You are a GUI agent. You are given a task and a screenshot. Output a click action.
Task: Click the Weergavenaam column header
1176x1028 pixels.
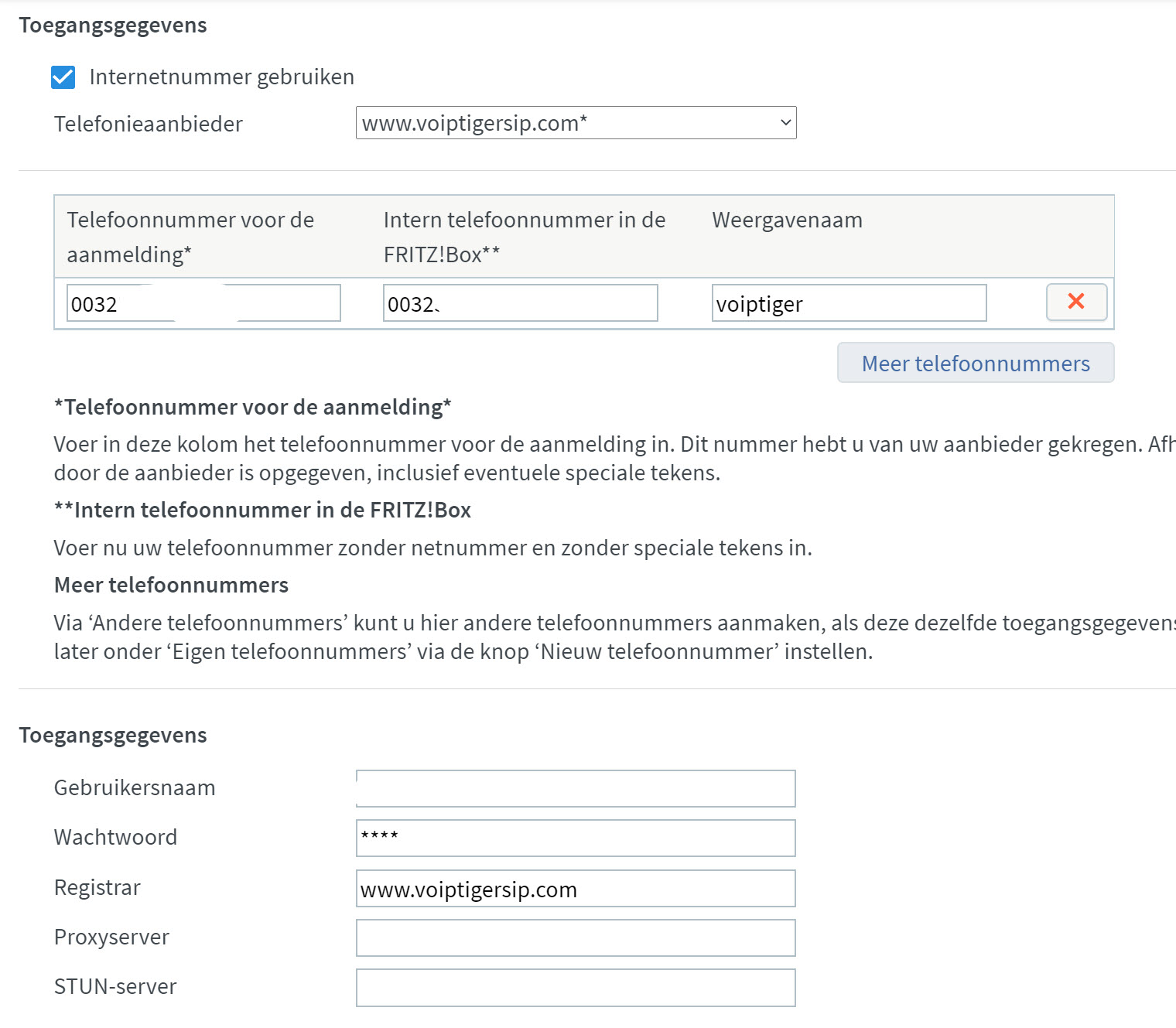click(x=787, y=220)
